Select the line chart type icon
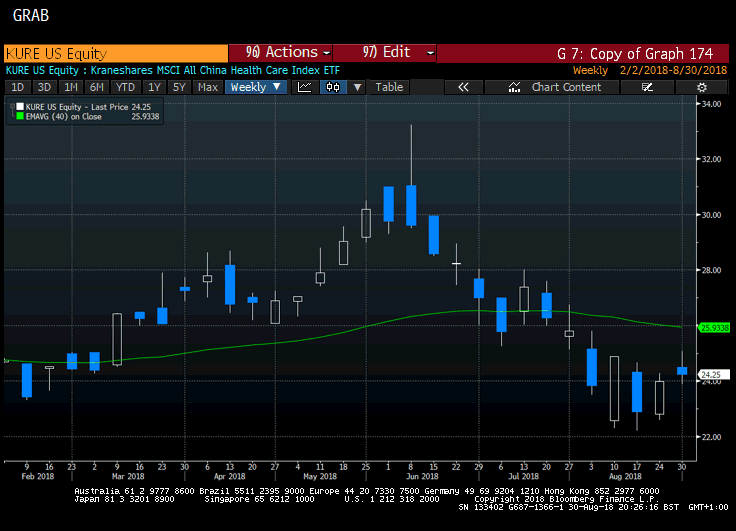Screen dimensions: 736x531 pyautogui.click(x=305, y=87)
